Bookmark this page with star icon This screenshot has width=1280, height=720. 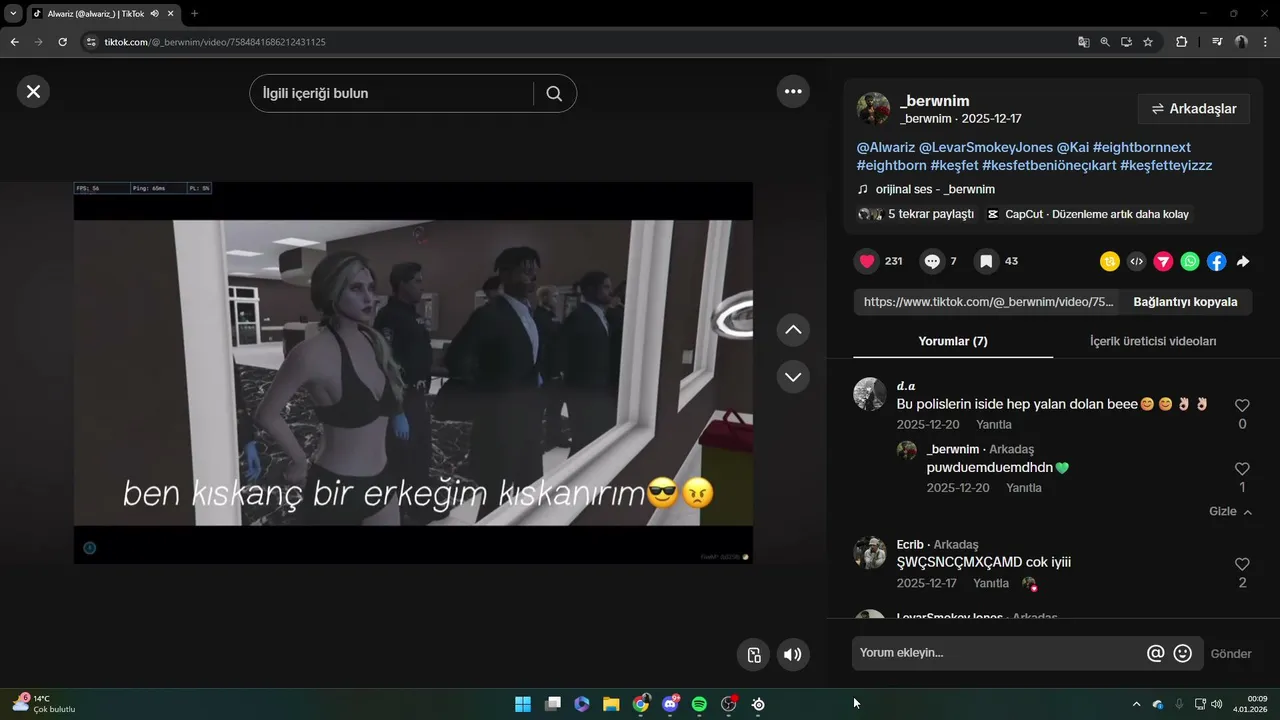tap(1148, 42)
